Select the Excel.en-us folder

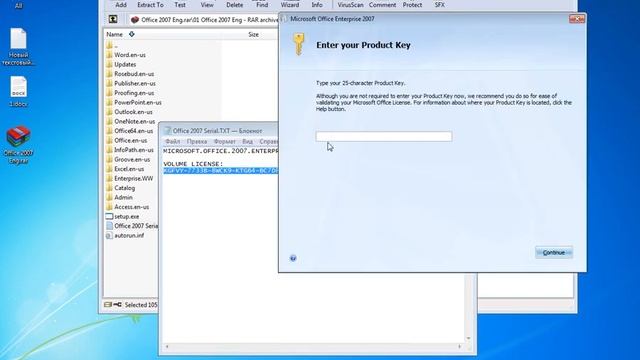tap(125, 169)
